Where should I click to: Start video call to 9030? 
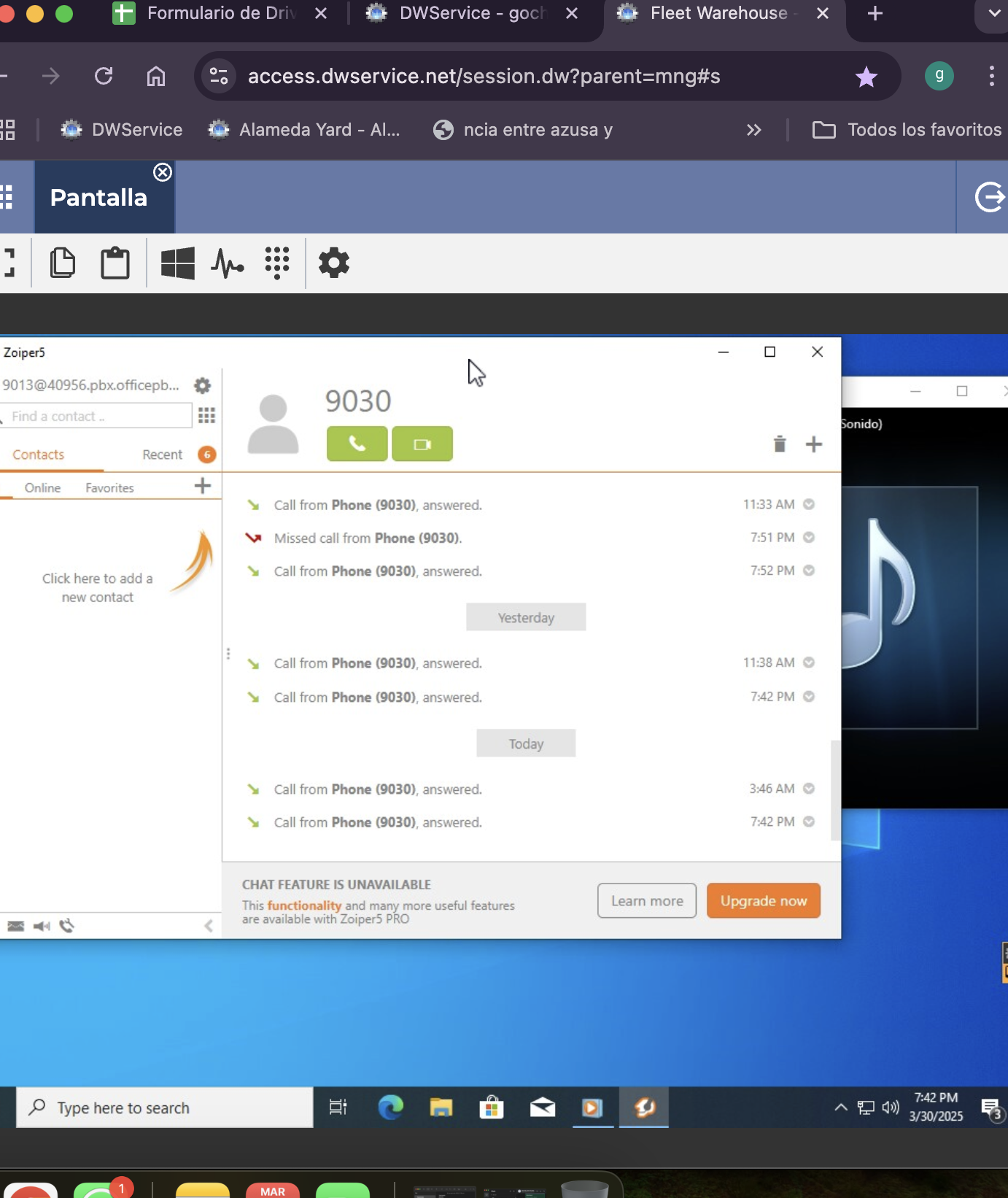[x=422, y=444]
